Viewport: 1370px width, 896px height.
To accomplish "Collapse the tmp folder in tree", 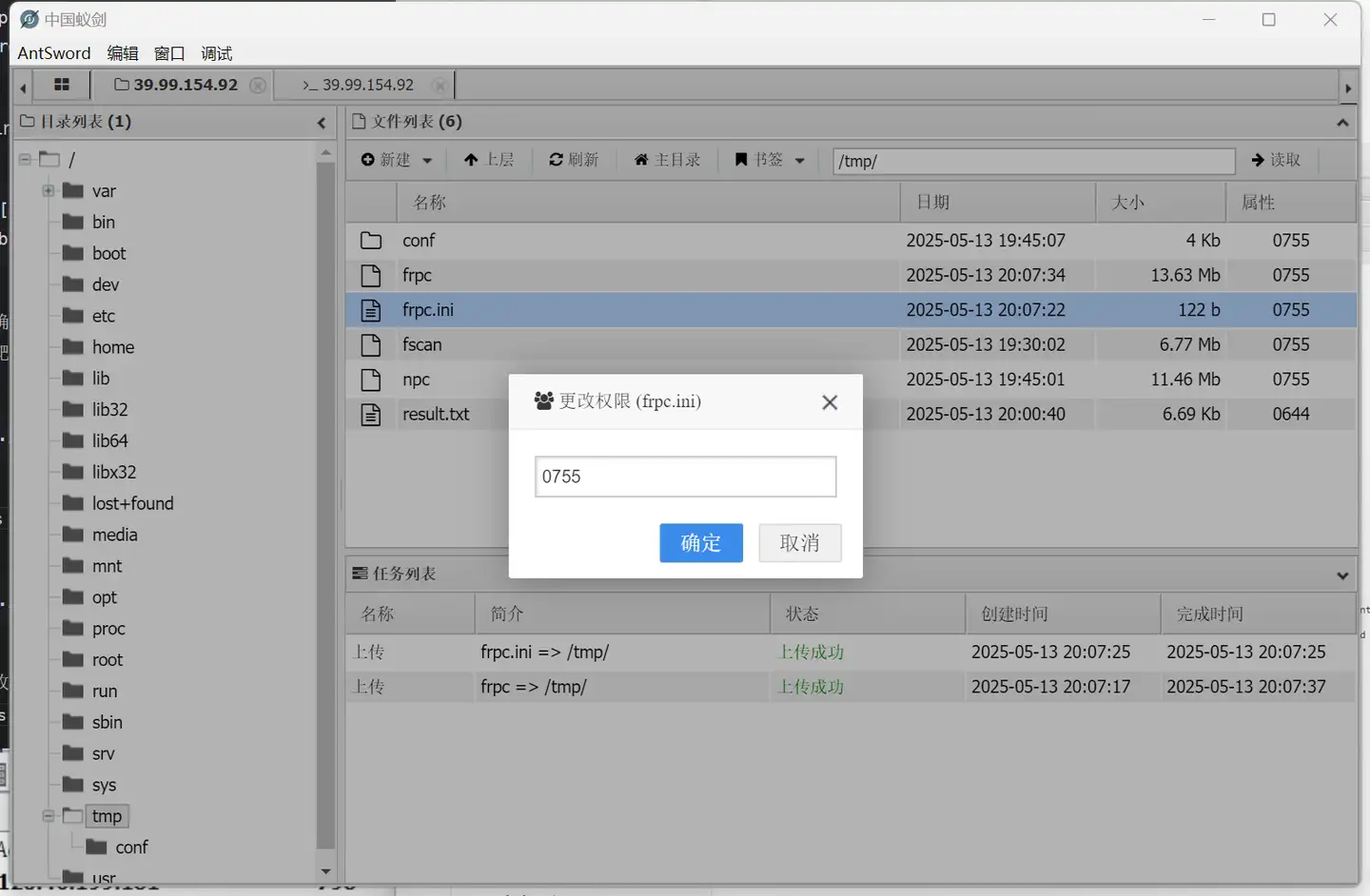I will tap(49, 816).
